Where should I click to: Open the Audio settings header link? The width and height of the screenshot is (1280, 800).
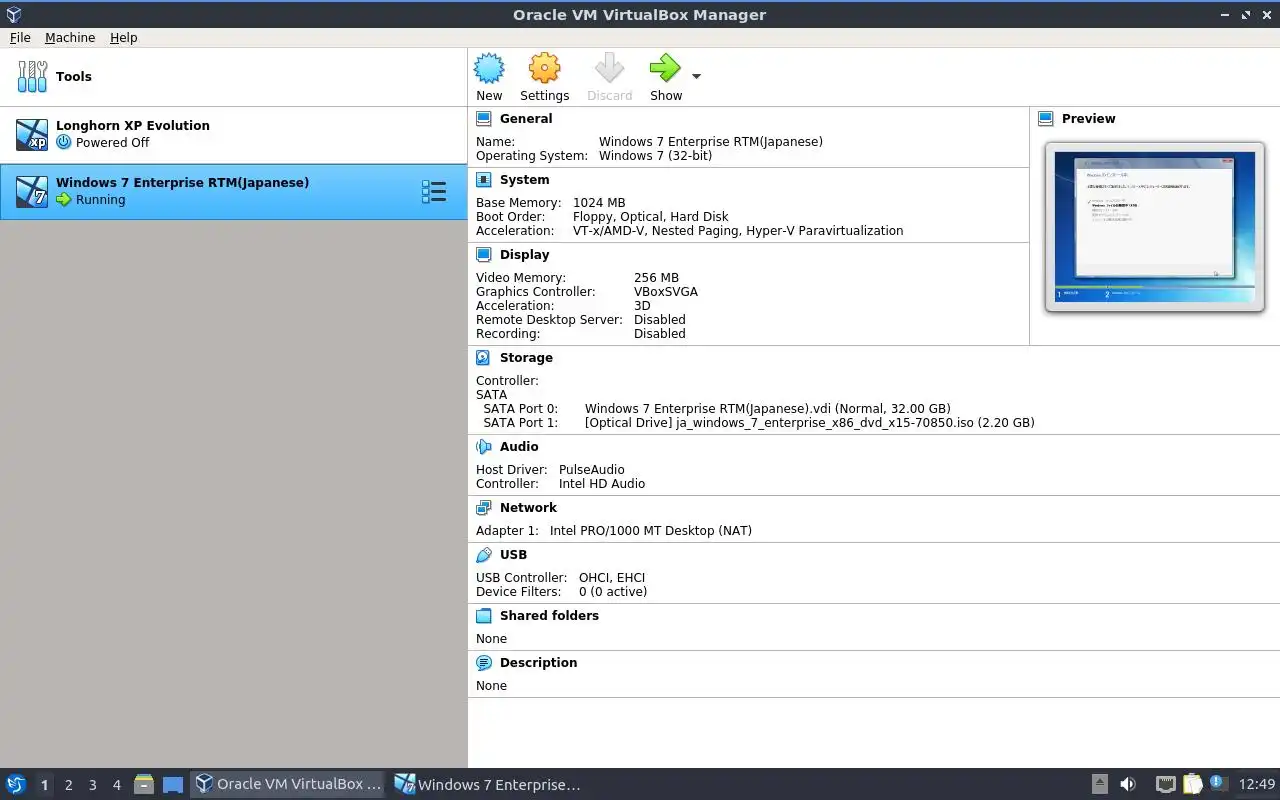click(519, 447)
